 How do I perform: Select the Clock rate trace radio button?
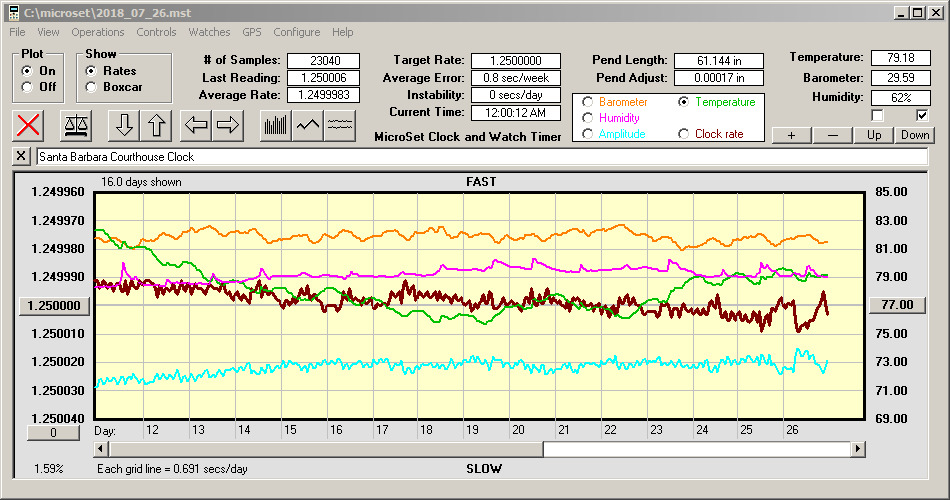(683, 134)
